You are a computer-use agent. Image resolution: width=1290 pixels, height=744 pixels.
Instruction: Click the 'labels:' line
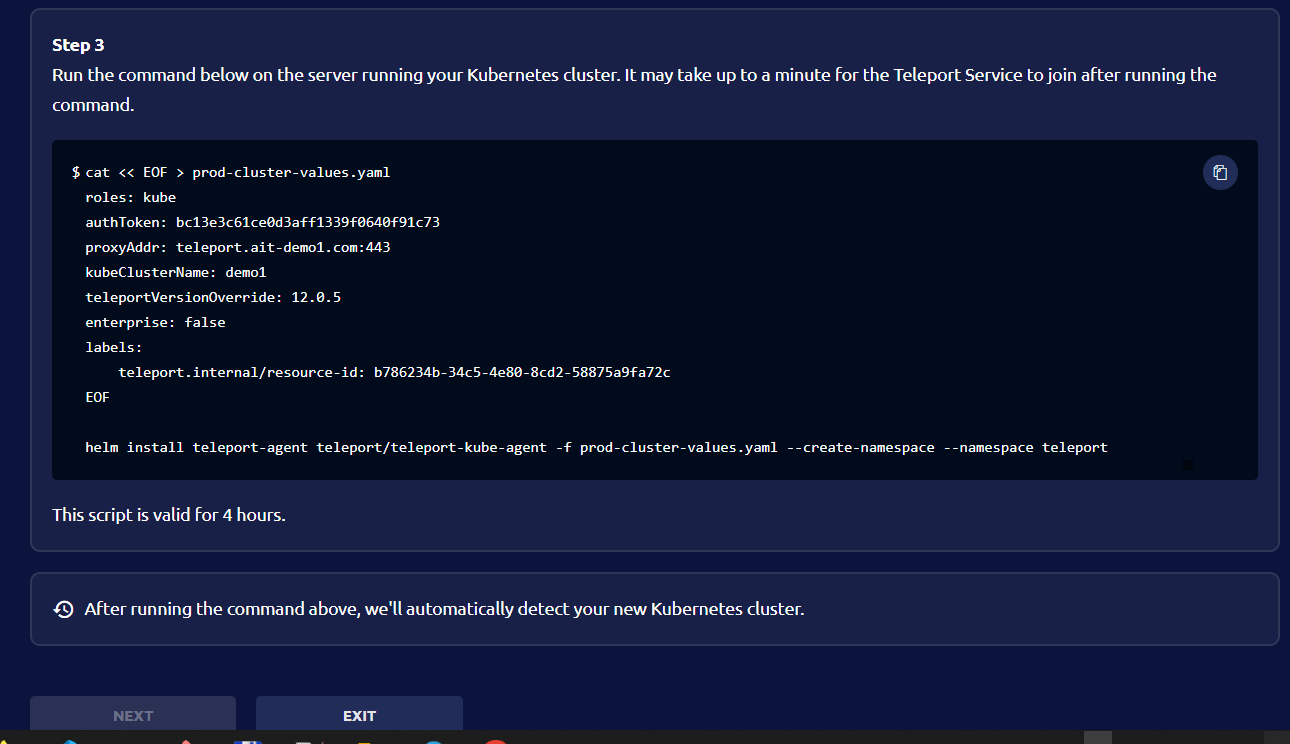coord(114,347)
